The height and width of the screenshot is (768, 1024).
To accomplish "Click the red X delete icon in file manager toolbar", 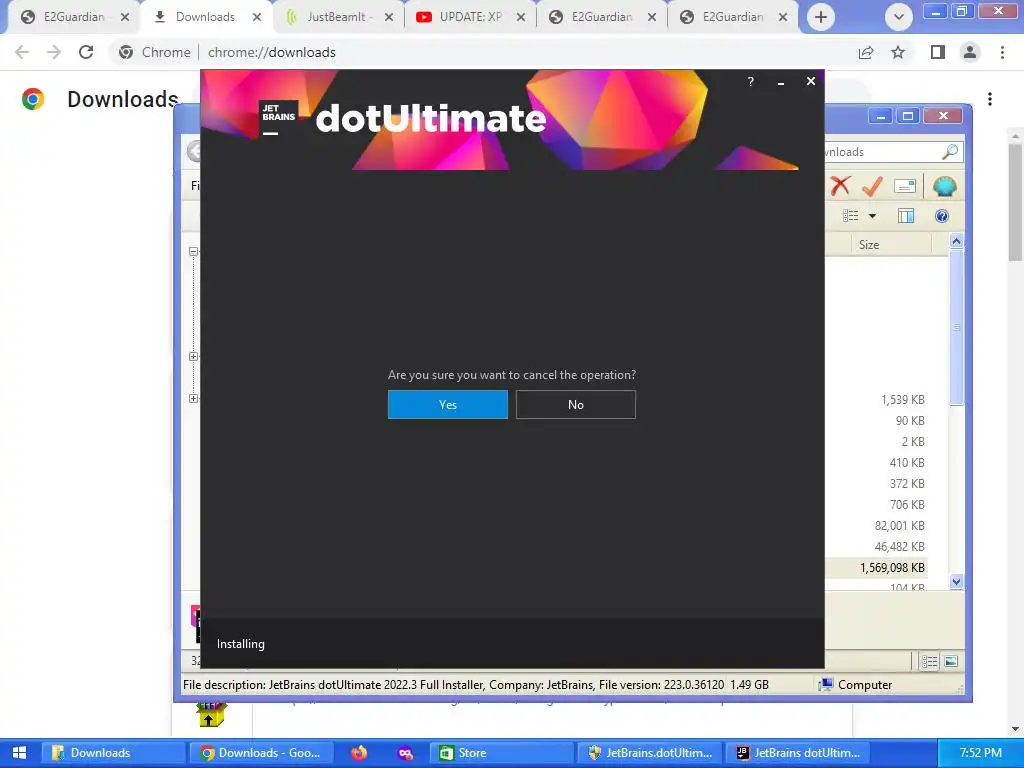I will coord(840,186).
